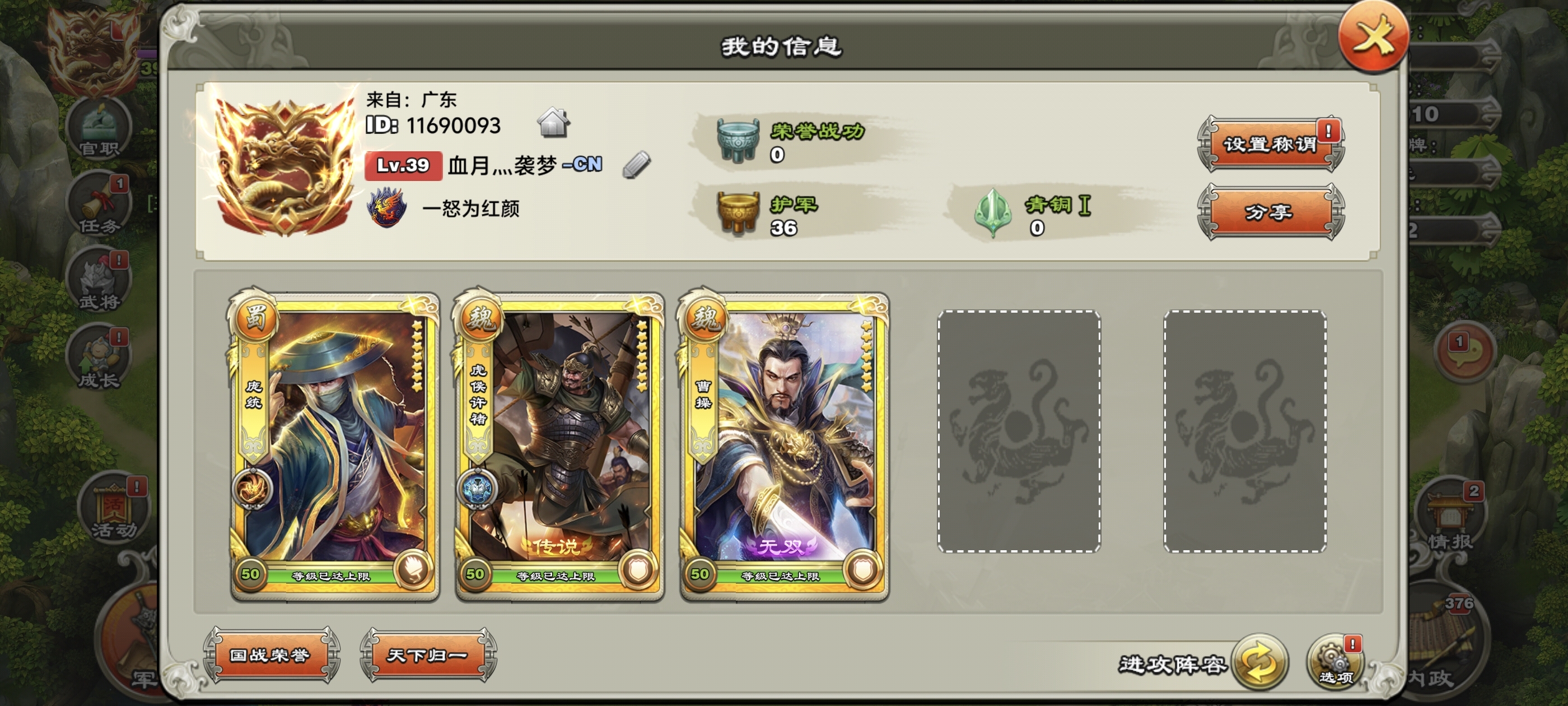
Task: Tap the 护军 golden cauldron icon
Action: coord(738,213)
